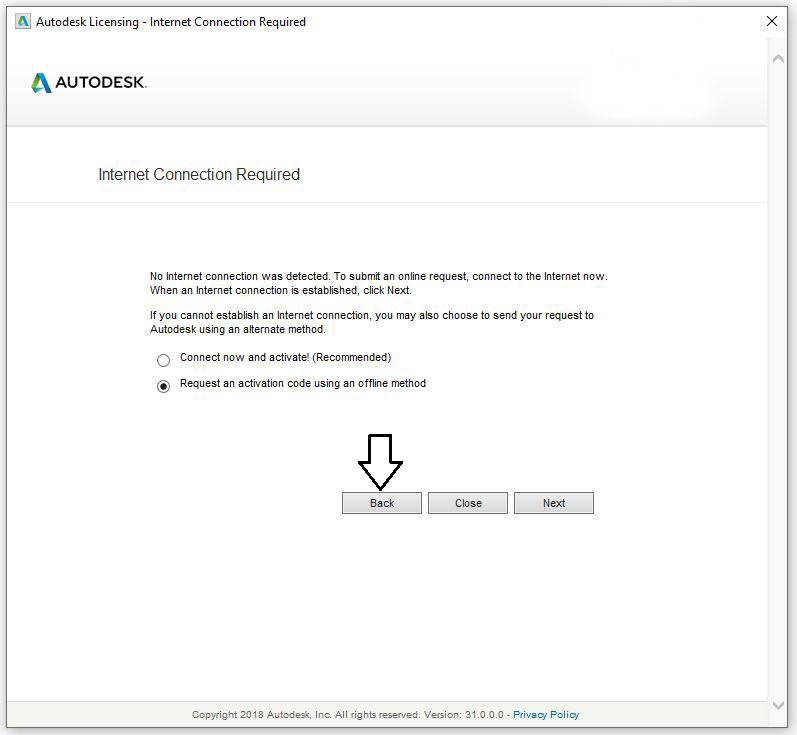Click the 'No Internet connection was detected' text

[x=379, y=283]
